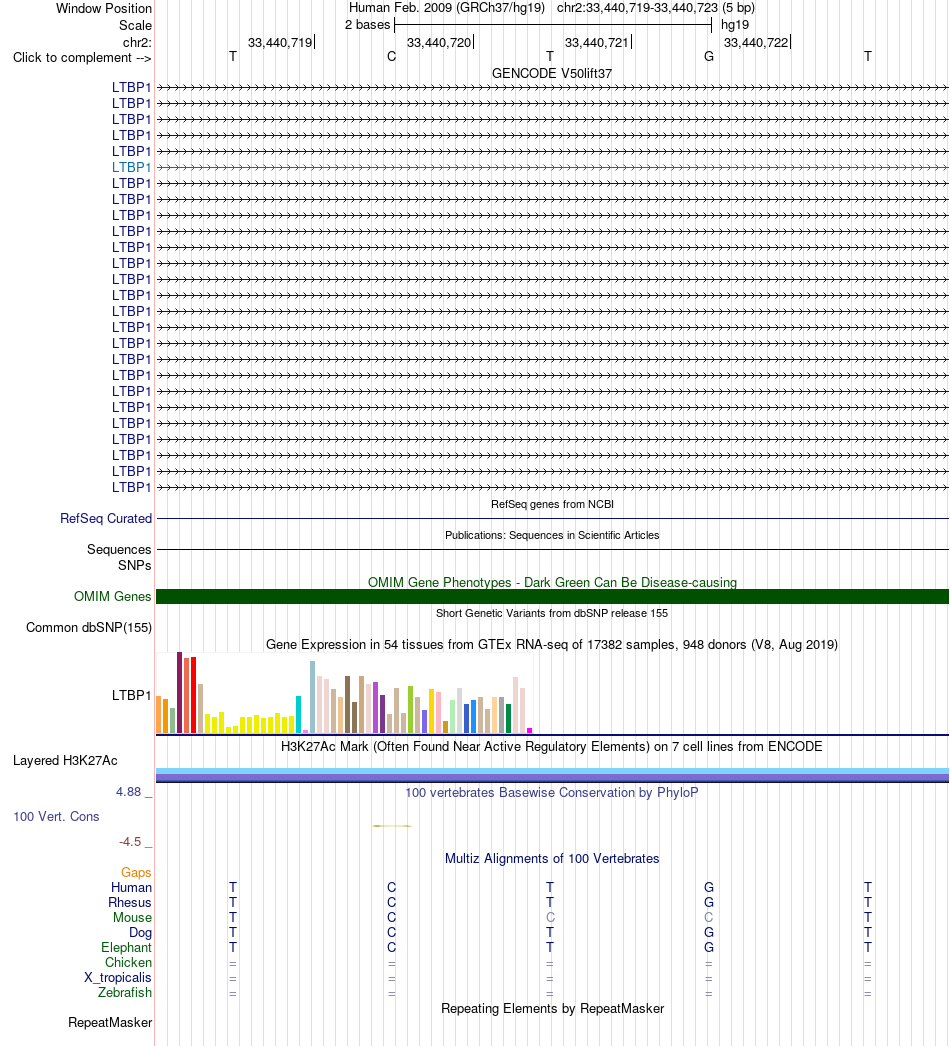Select the Chicken alignment row label

(128, 963)
